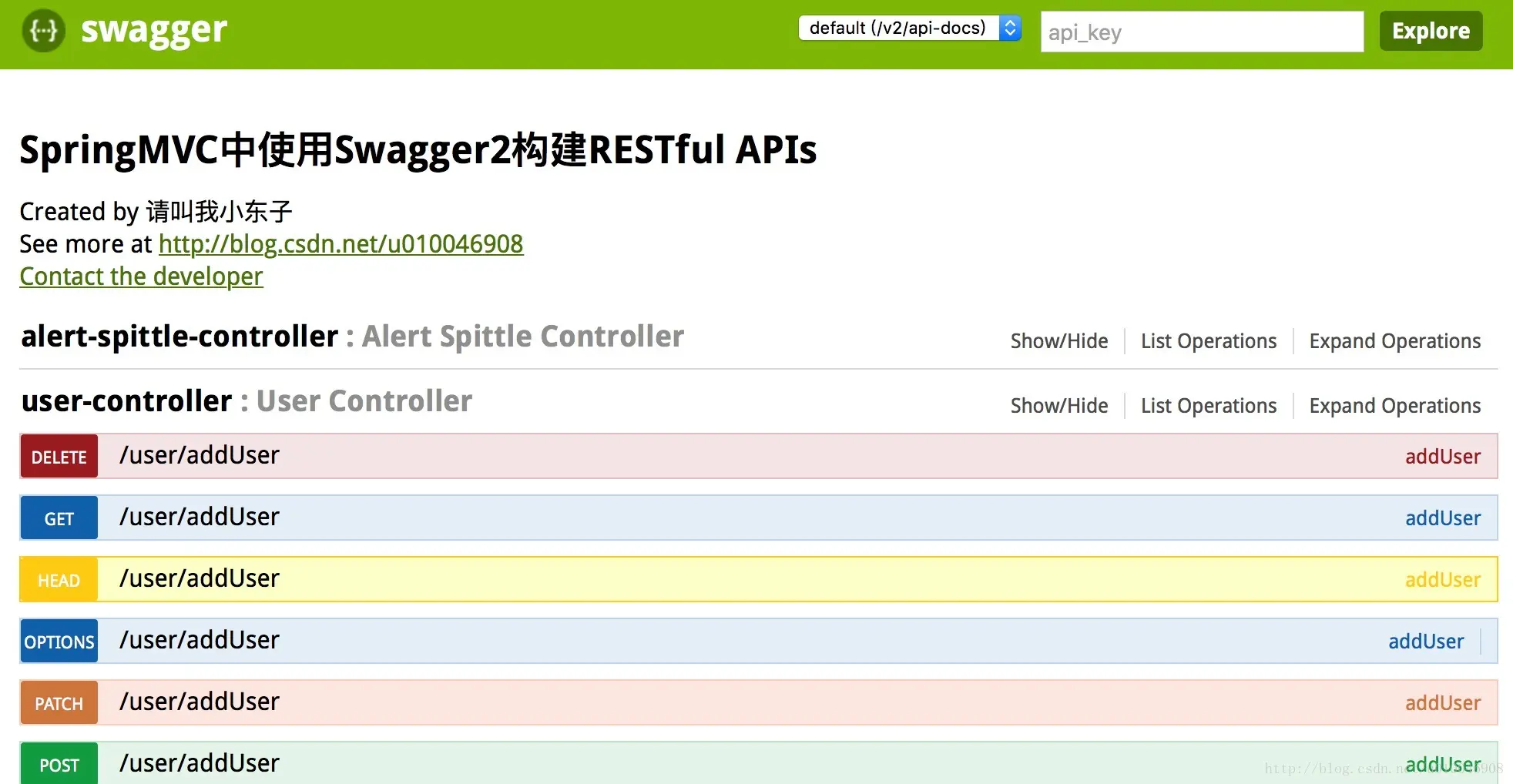Click the 'Created by 请叫我小东子' text
The height and width of the screenshot is (784, 1513).
156,212
